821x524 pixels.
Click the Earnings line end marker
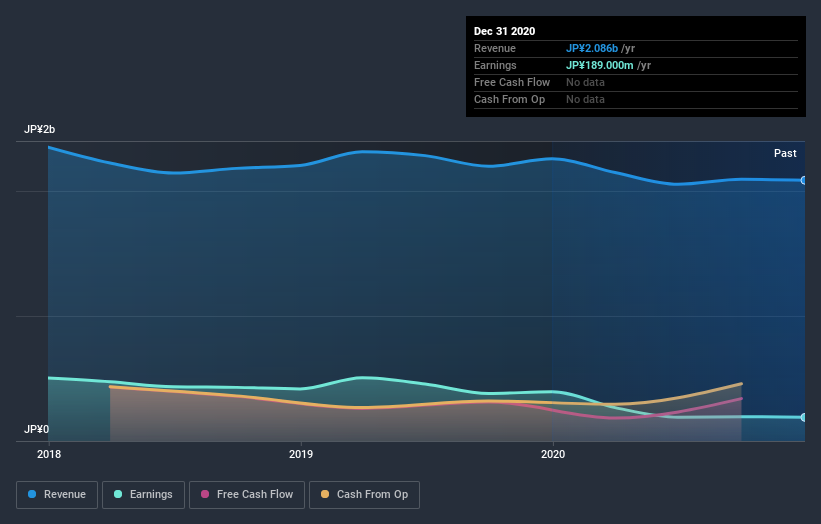803,417
